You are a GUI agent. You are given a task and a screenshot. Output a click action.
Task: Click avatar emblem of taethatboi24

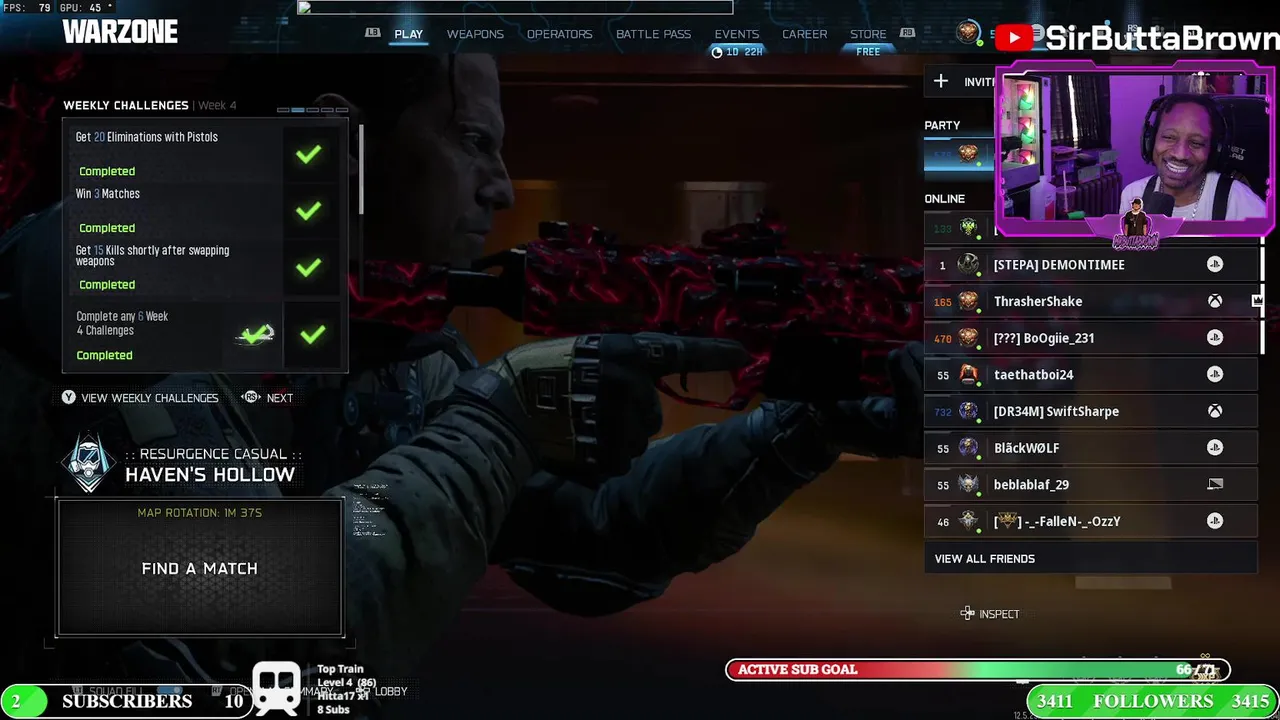coord(968,374)
